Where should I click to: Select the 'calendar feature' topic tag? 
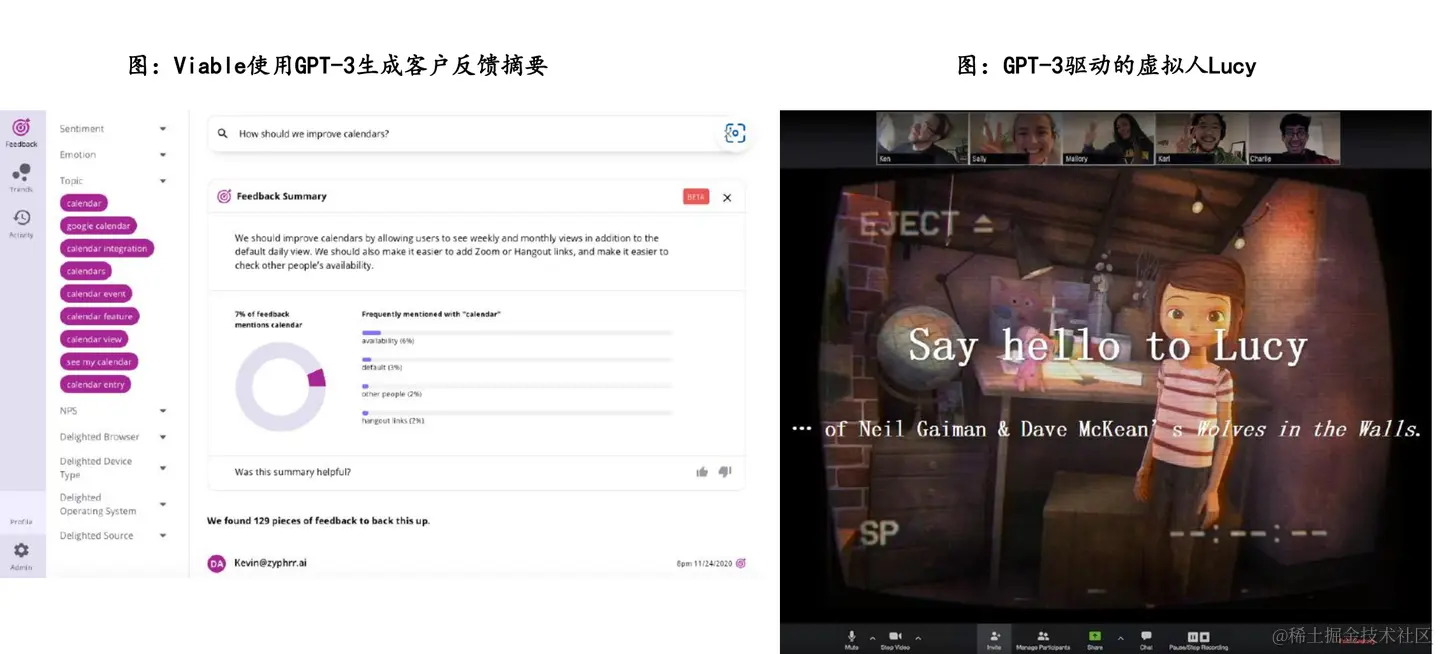click(99, 316)
